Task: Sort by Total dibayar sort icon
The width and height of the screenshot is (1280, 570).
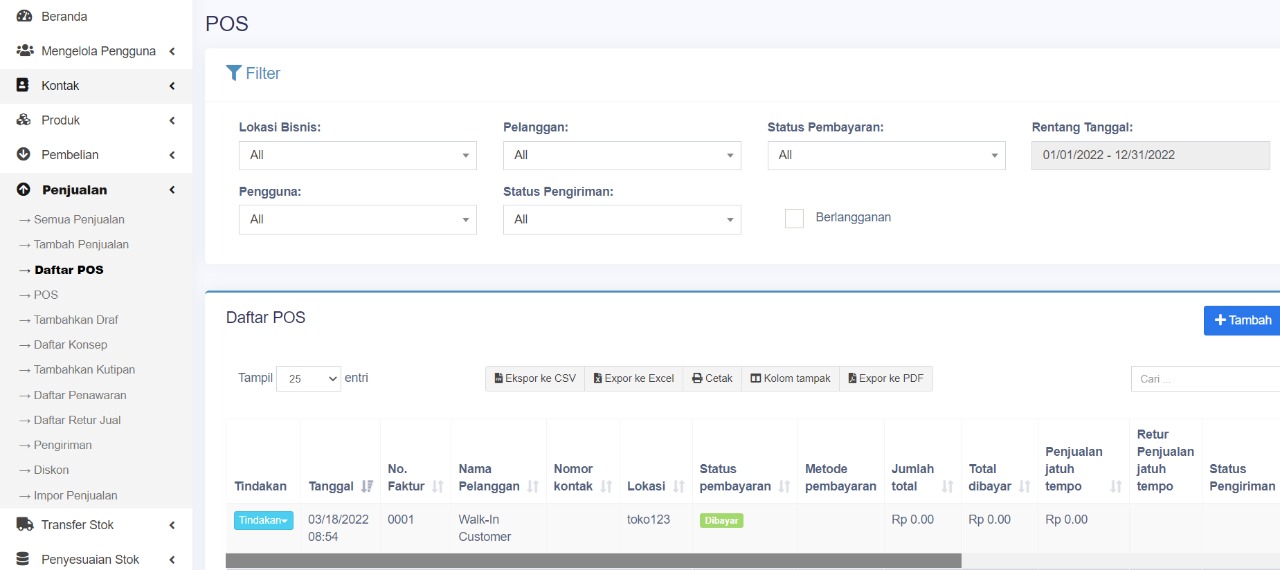Action: click(x=1025, y=486)
